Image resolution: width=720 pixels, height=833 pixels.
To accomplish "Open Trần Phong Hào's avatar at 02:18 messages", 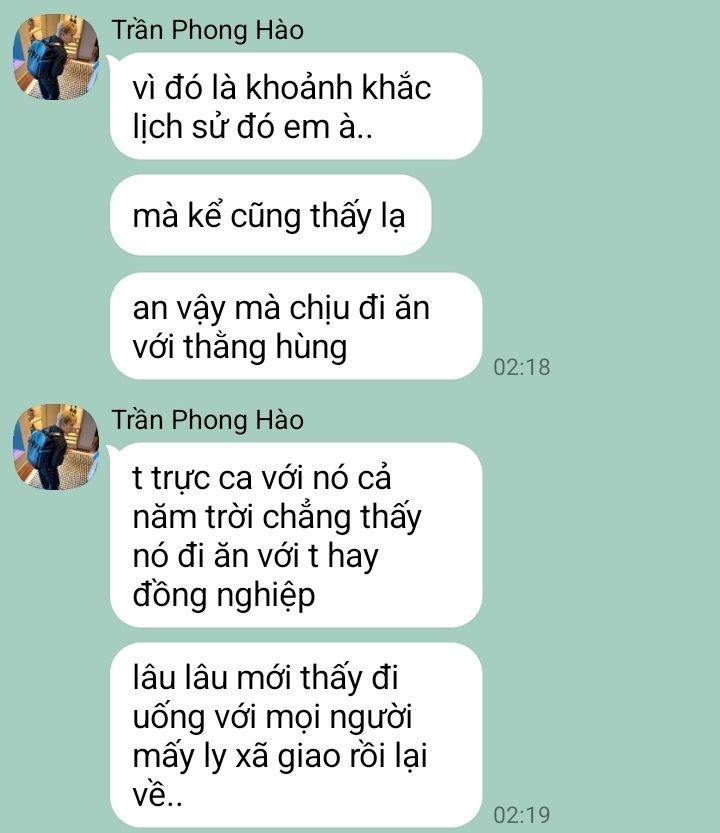I will 56,57.
